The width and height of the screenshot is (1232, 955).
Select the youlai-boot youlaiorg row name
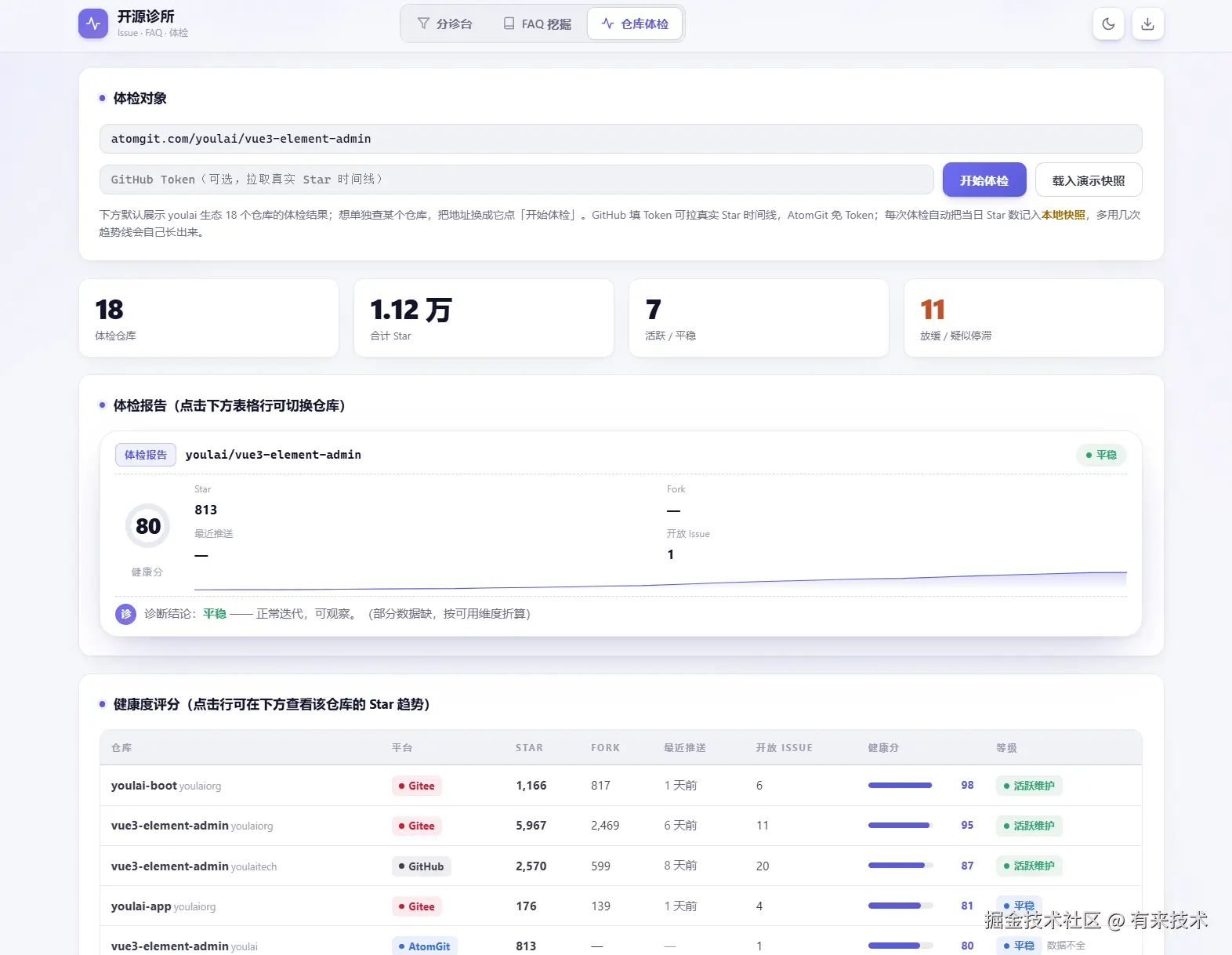click(x=166, y=786)
